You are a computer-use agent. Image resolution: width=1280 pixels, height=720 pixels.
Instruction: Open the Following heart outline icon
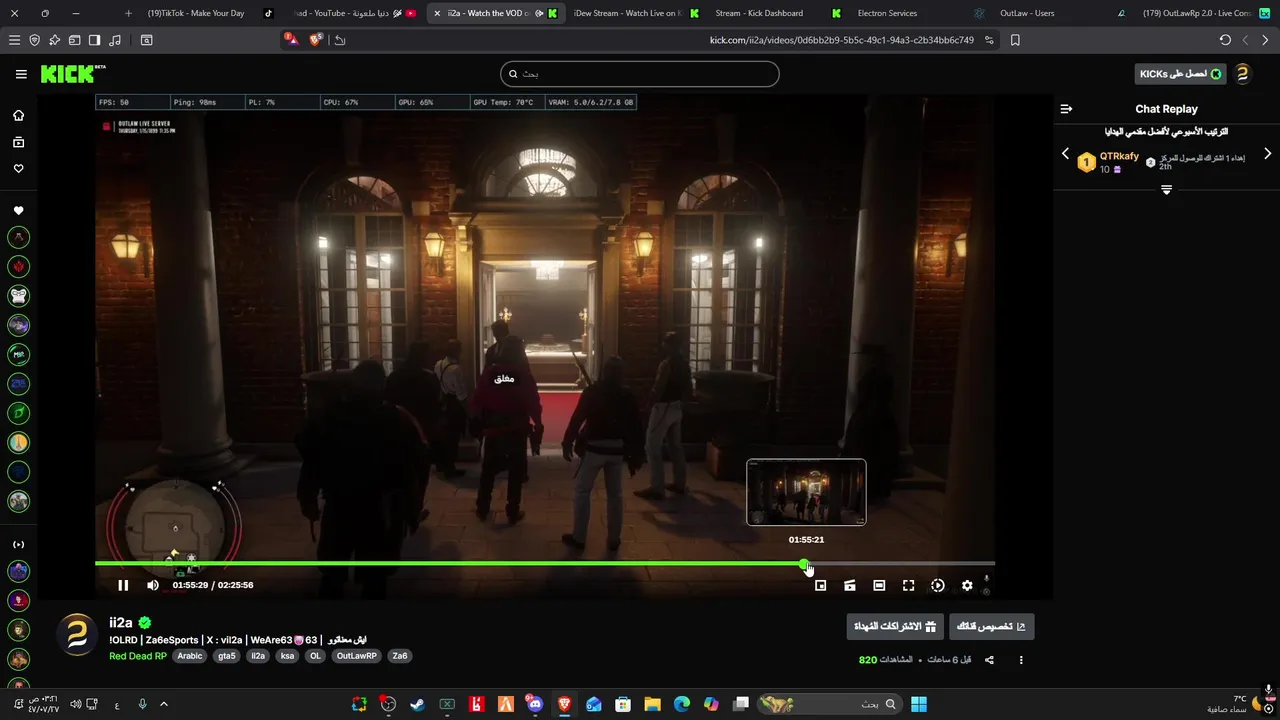(x=18, y=169)
